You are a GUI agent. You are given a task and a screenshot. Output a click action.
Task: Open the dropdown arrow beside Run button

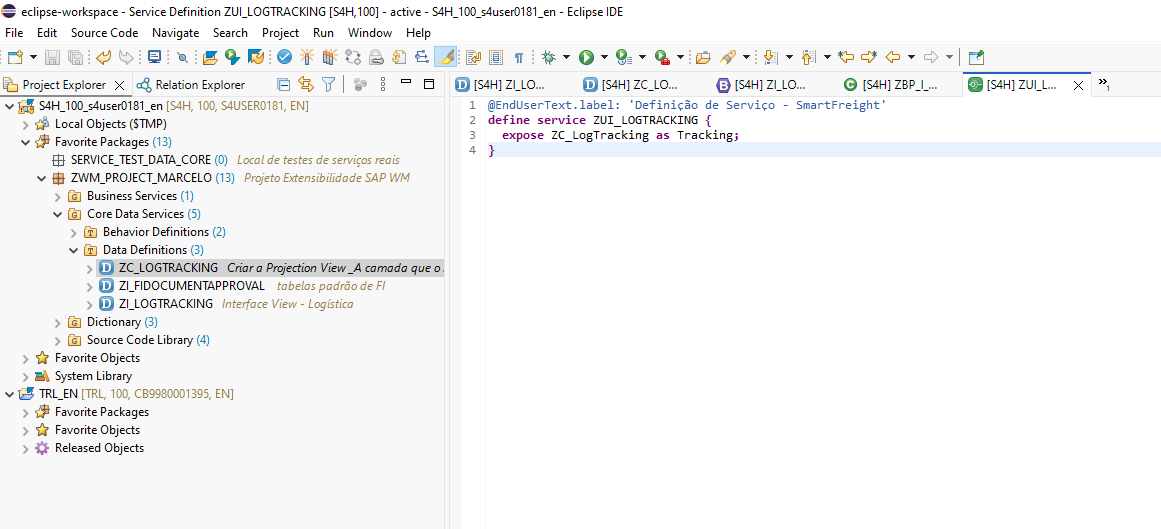604,57
